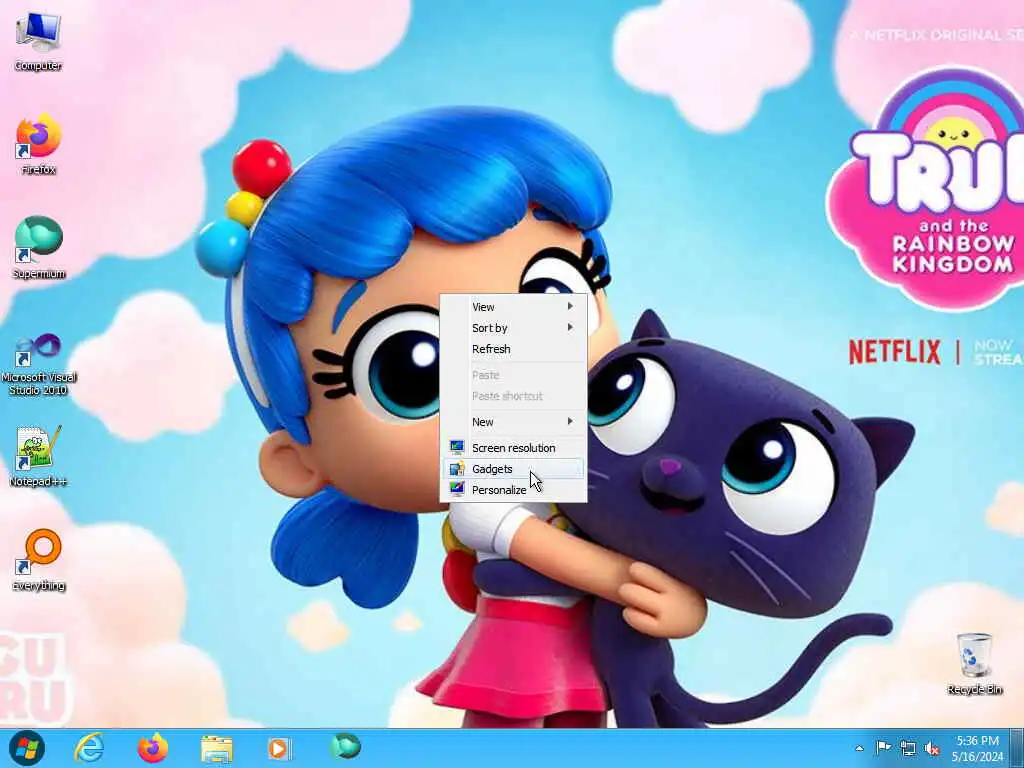Open the Windows Start menu orb
The width and height of the screenshot is (1024, 768).
click(27, 748)
